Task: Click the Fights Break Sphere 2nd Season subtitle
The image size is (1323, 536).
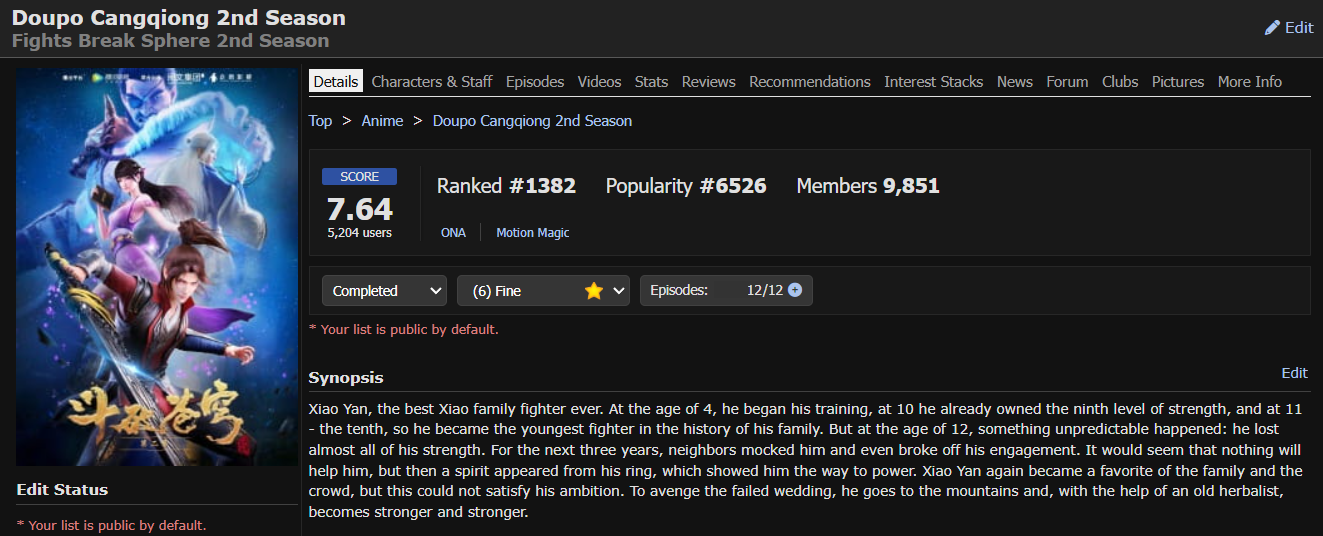Action: tap(170, 41)
